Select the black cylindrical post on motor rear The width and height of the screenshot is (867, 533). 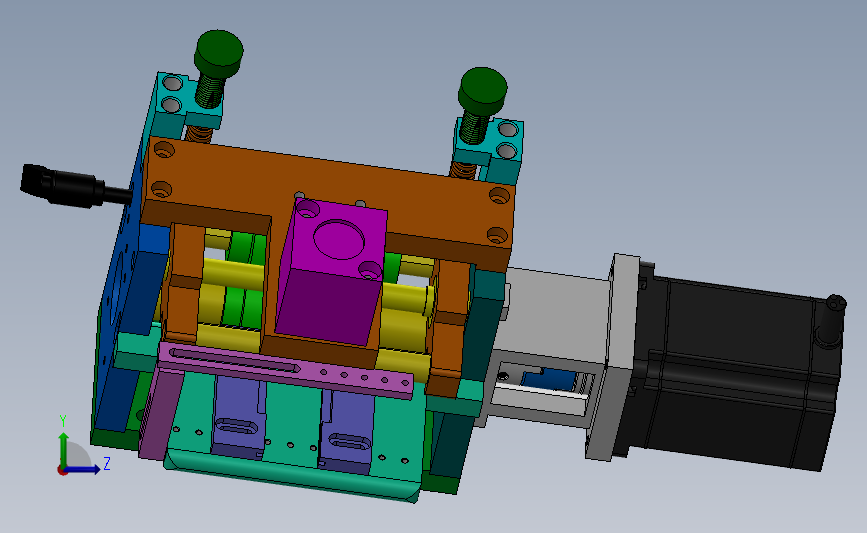pos(831,321)
